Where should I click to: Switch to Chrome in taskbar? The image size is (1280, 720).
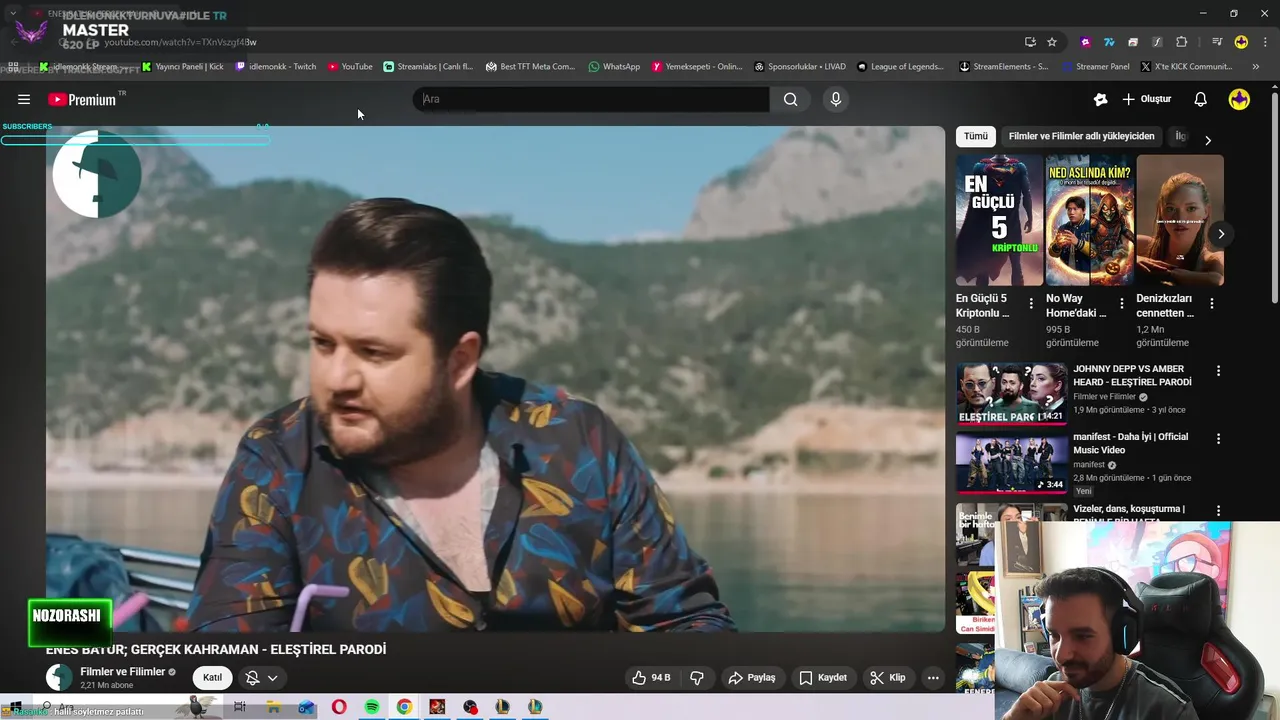click(x=404, y=707)
